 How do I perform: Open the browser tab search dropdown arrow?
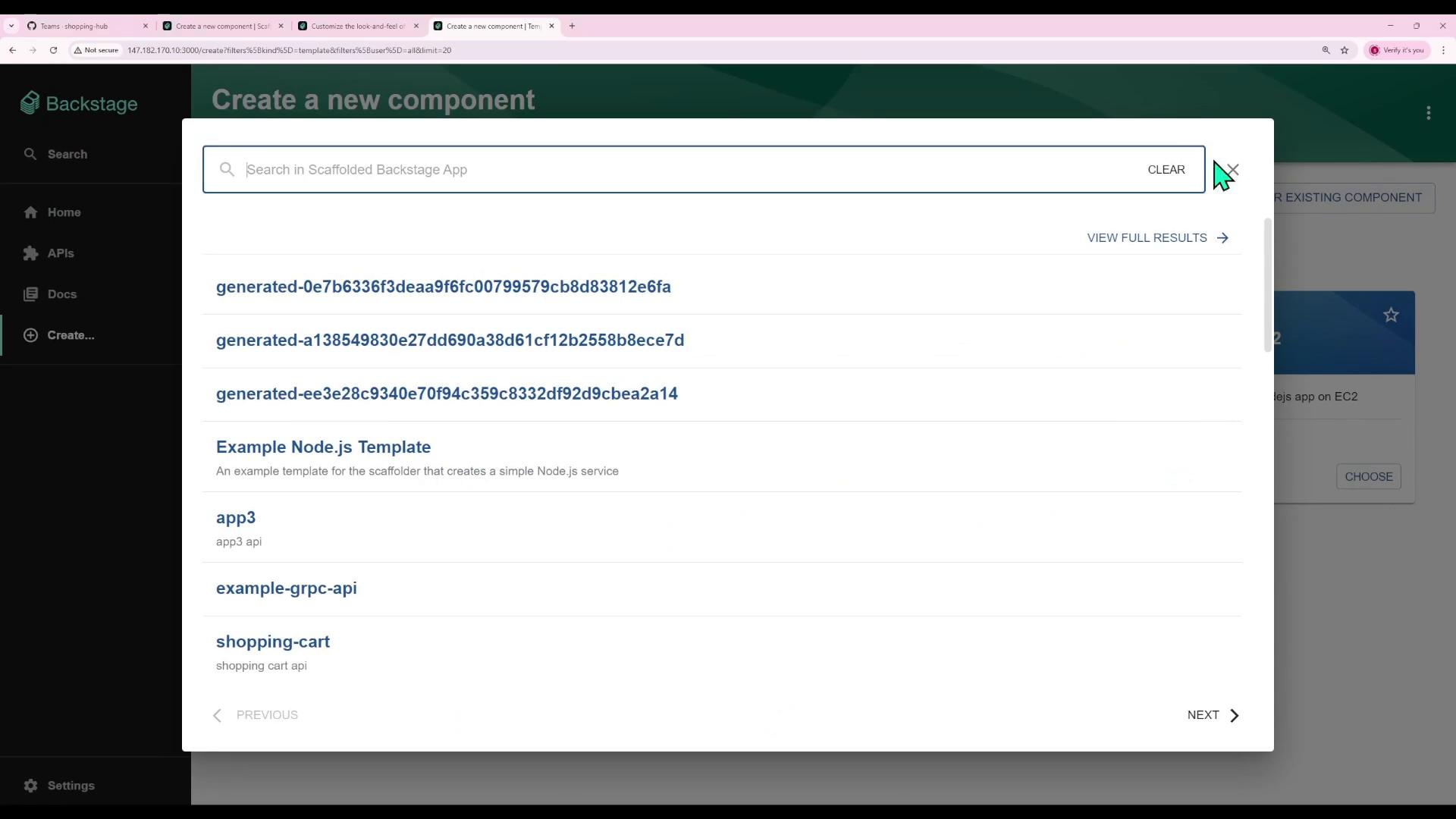(x=11, y=26)
